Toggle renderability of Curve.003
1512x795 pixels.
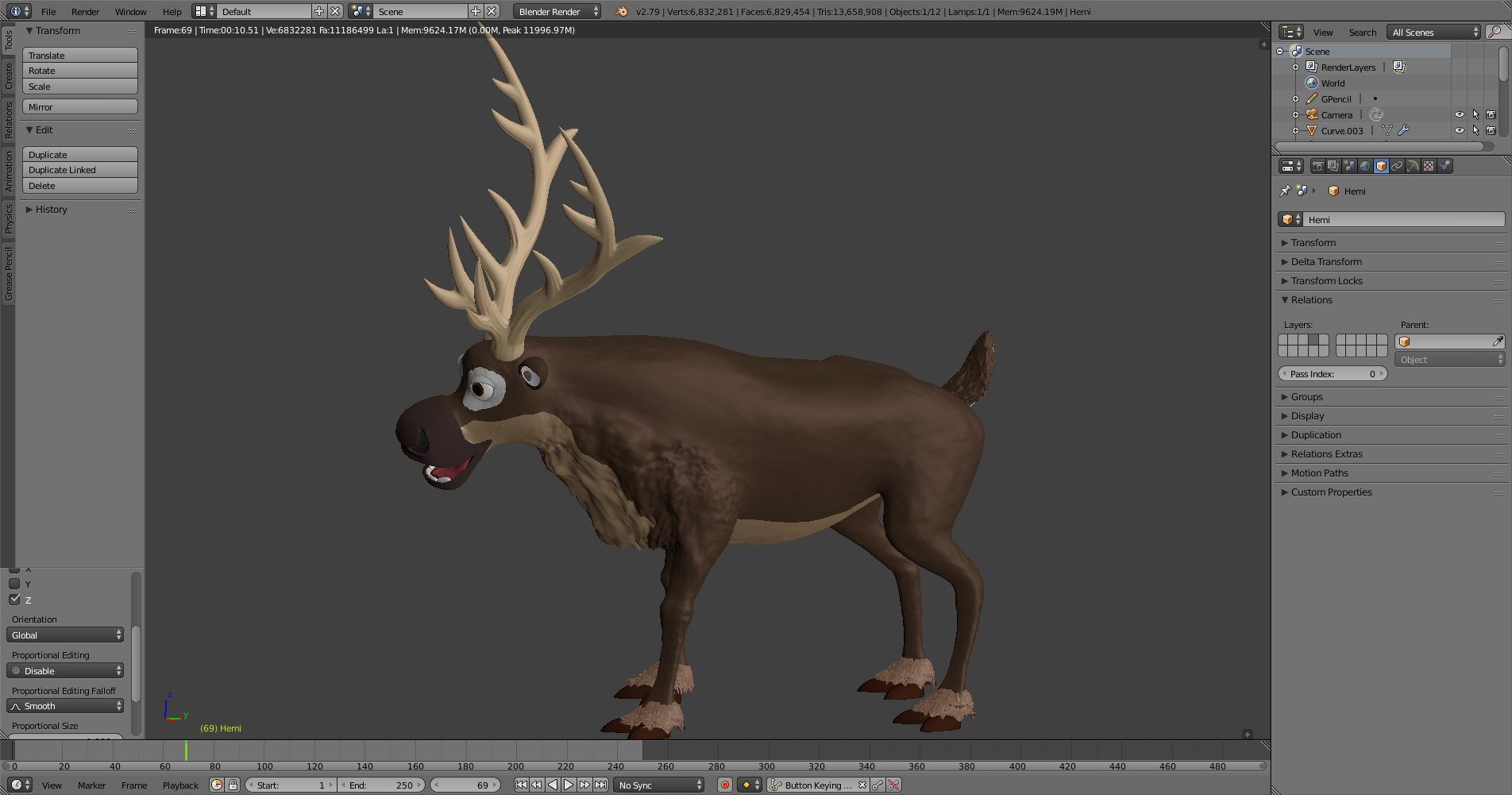1491,130
